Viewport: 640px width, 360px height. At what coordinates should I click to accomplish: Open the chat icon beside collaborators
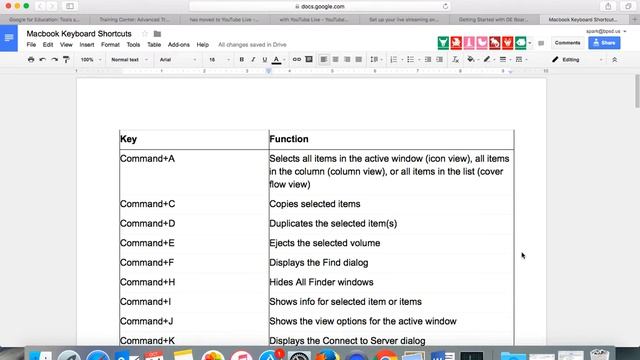(541, 43)
